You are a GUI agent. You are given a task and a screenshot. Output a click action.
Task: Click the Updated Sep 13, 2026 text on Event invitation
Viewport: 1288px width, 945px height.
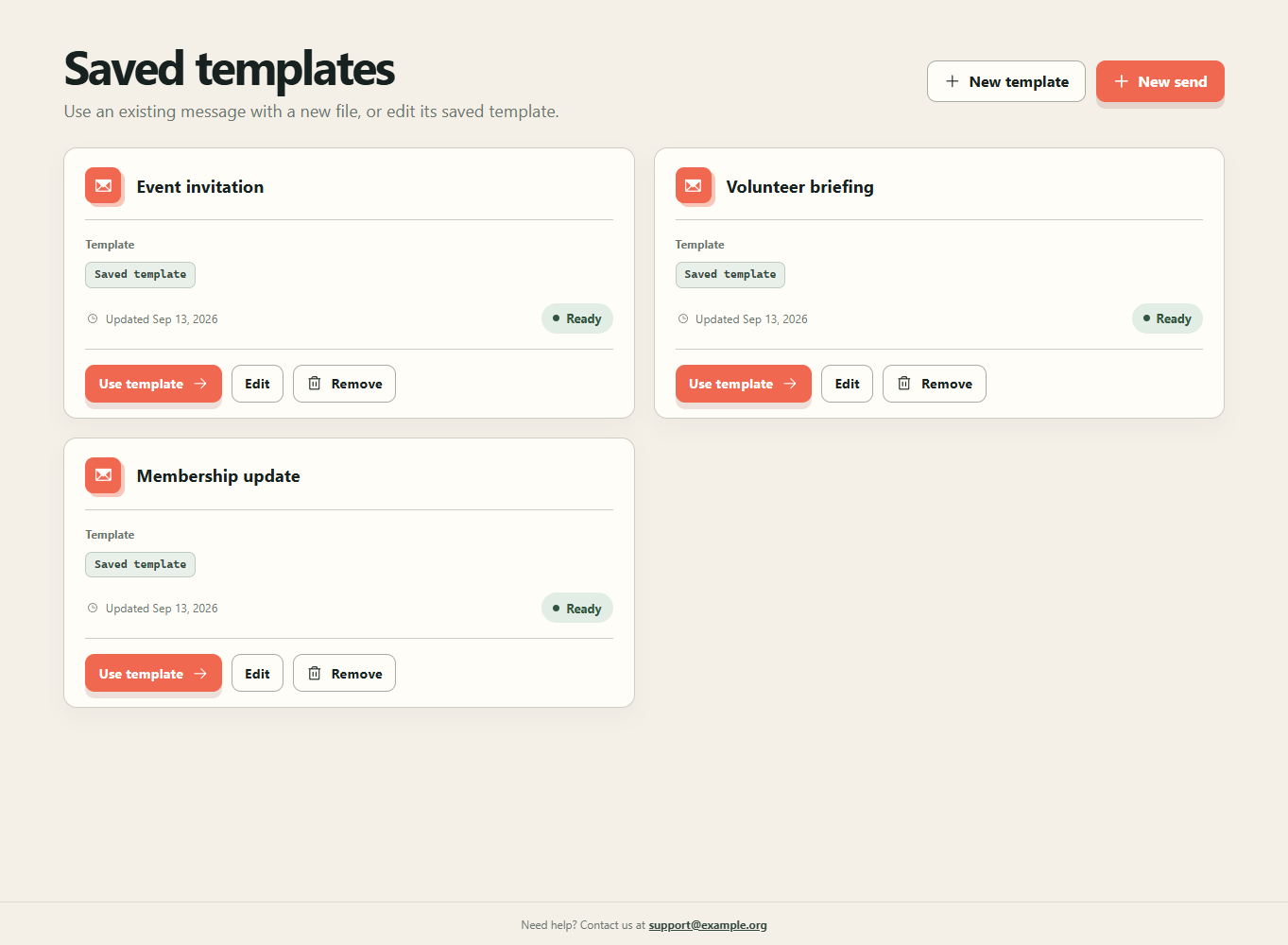click(x=162, y=319)
